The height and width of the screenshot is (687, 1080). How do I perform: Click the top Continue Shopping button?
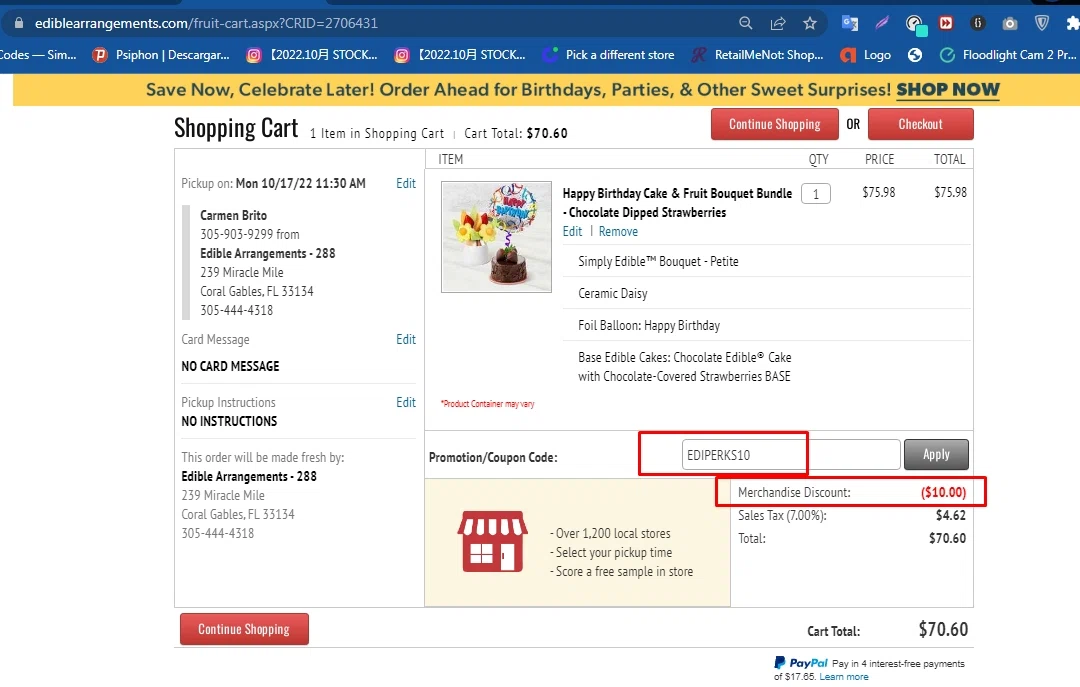coord(775,124)
